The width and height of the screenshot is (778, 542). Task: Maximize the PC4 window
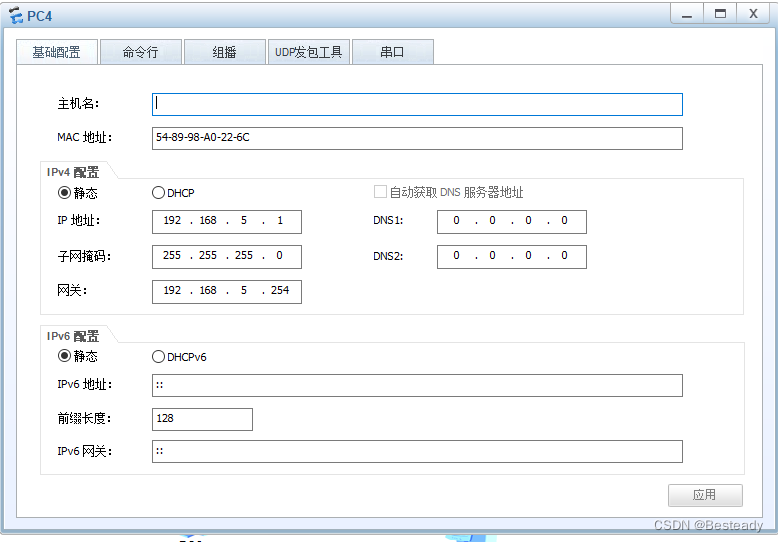[720, 14]
